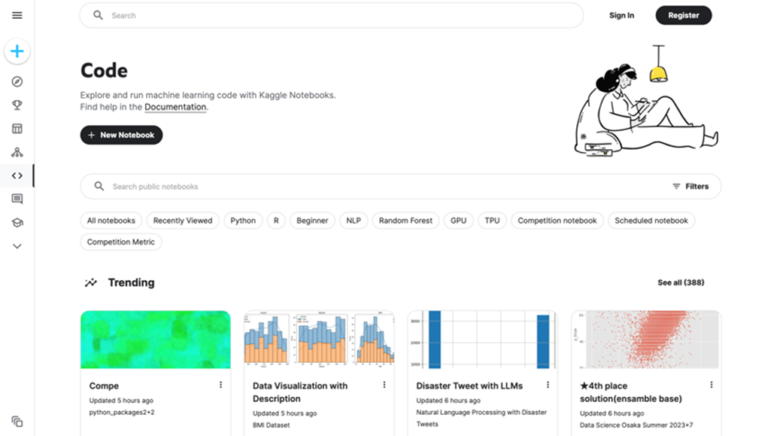Open Datasets table icon in sidebar
This screenshot has width=768, height=436.
[17, 129]
